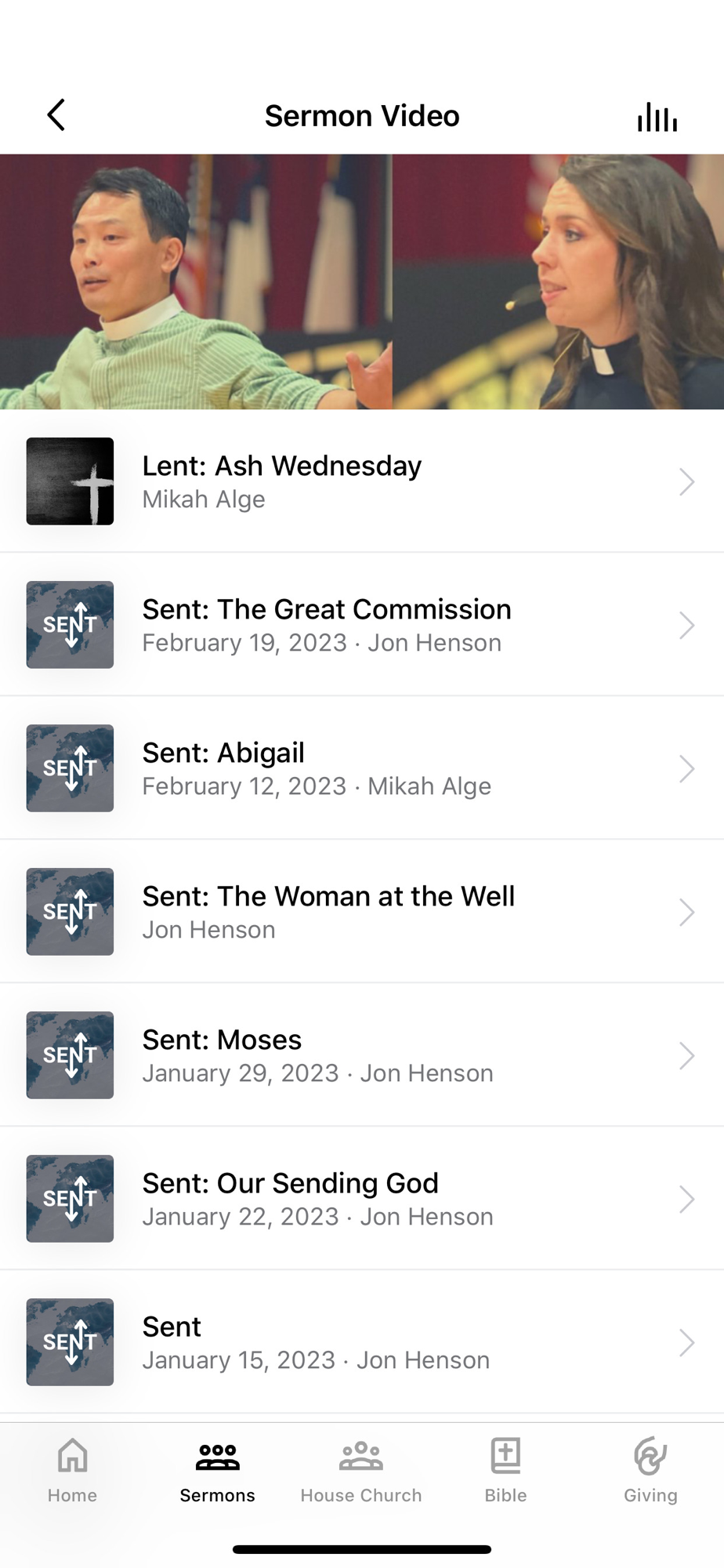Screen dimensions: 724x1568
Task: Tap Sent artwork beside Moses sermon
Action: (70, 1055)
